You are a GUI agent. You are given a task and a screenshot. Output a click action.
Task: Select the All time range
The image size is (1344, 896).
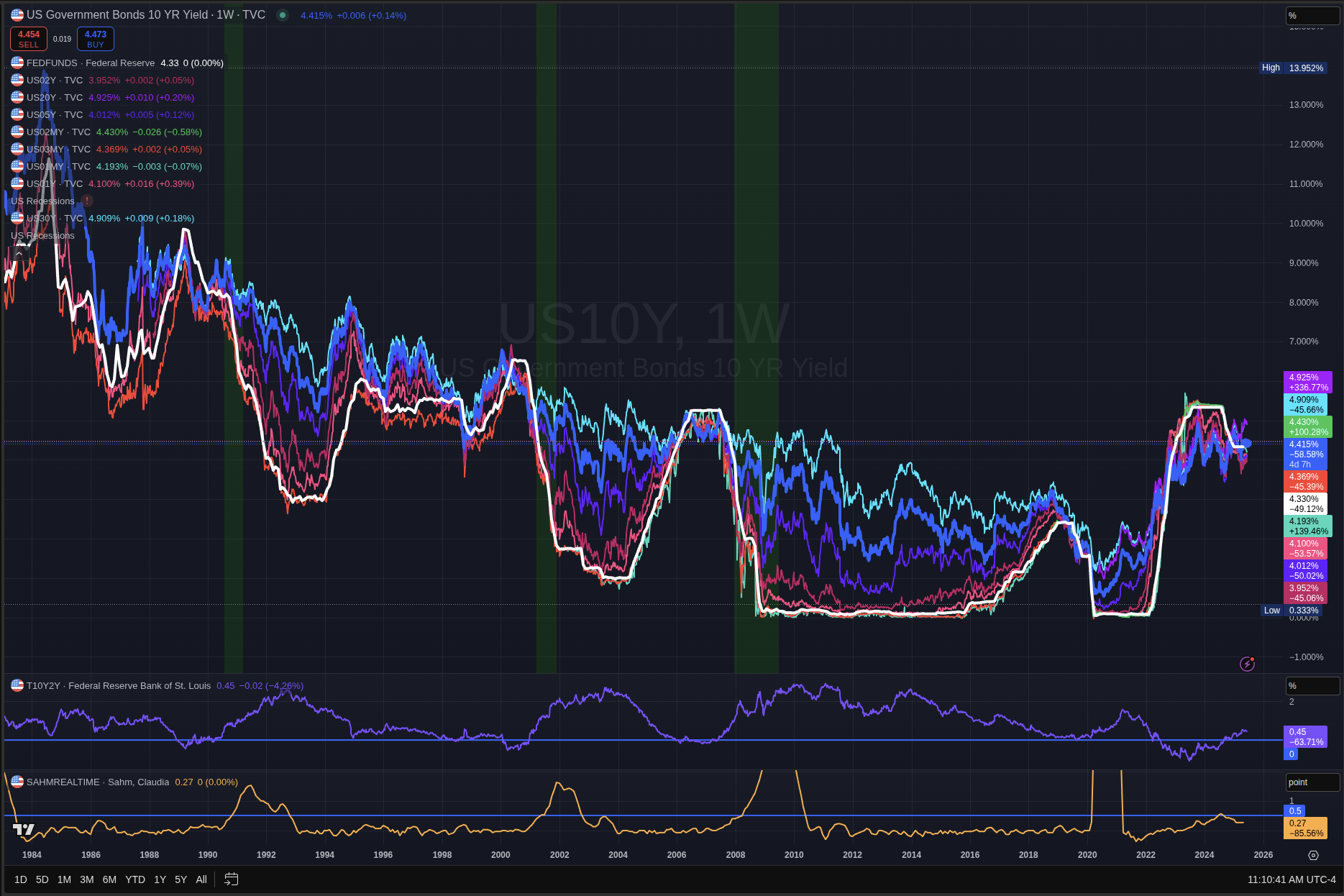[201, 879]
